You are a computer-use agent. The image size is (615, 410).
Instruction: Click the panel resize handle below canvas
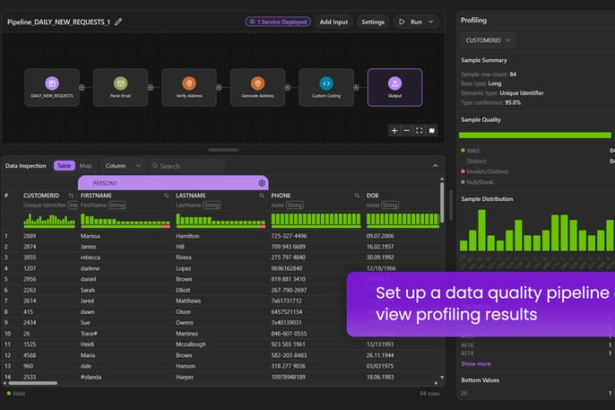coord(223,149)
